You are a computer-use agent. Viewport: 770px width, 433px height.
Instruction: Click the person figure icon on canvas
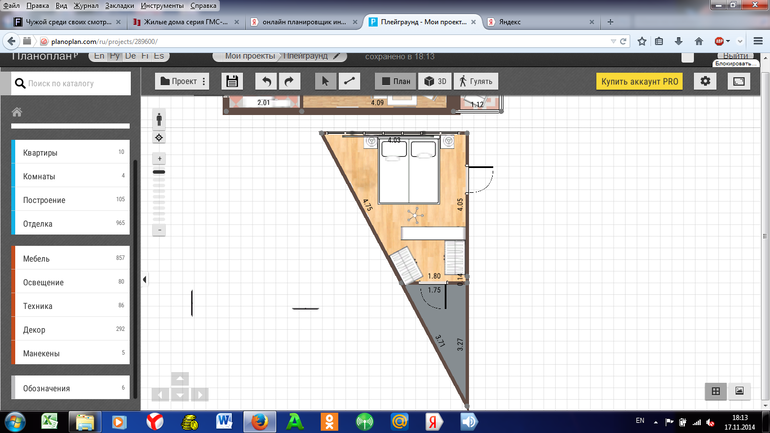point(159,119)
